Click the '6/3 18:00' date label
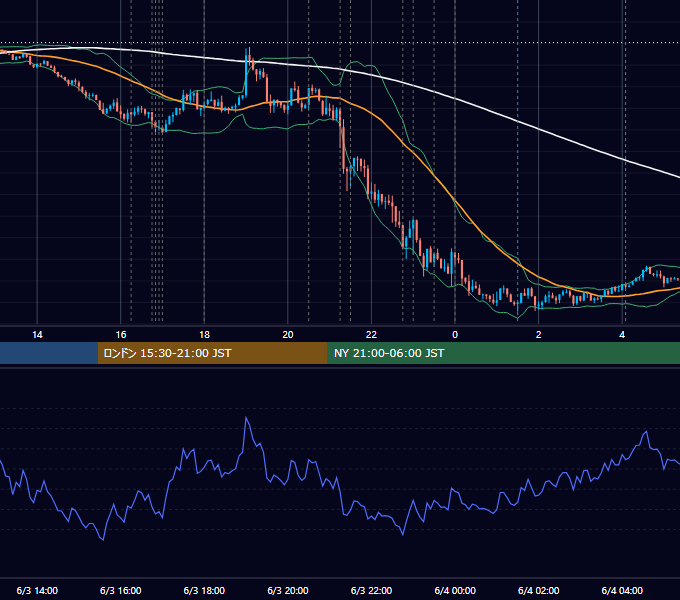 click(x=204, y=590)
